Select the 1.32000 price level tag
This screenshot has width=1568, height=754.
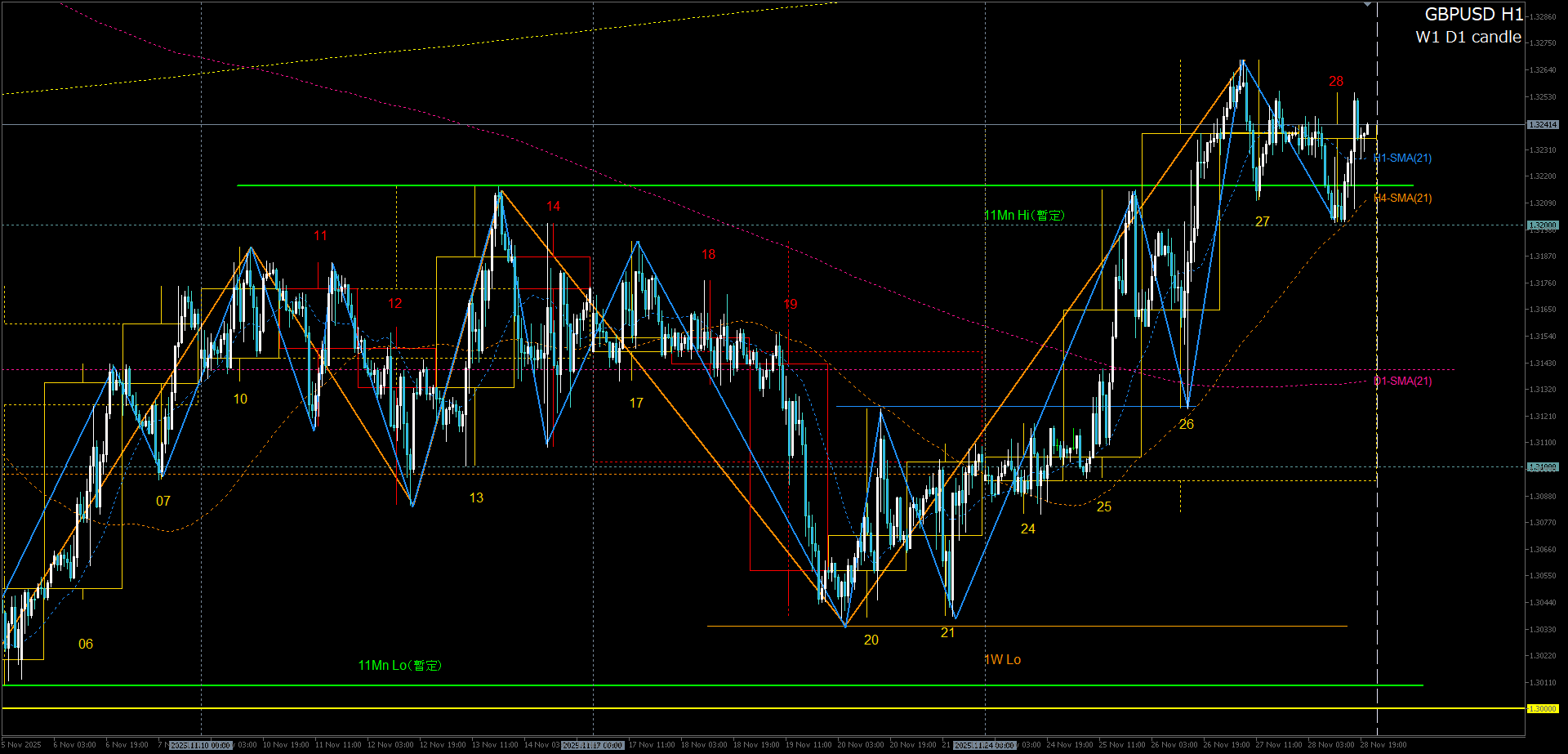coord(1543,225)
